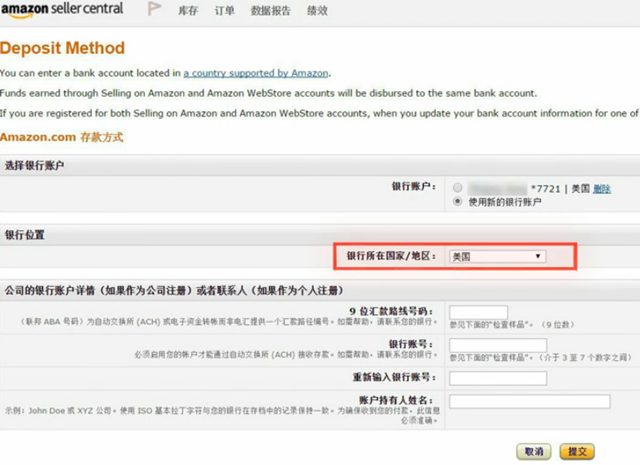Open 'a country supported by Amazon' link

point(256,73)
